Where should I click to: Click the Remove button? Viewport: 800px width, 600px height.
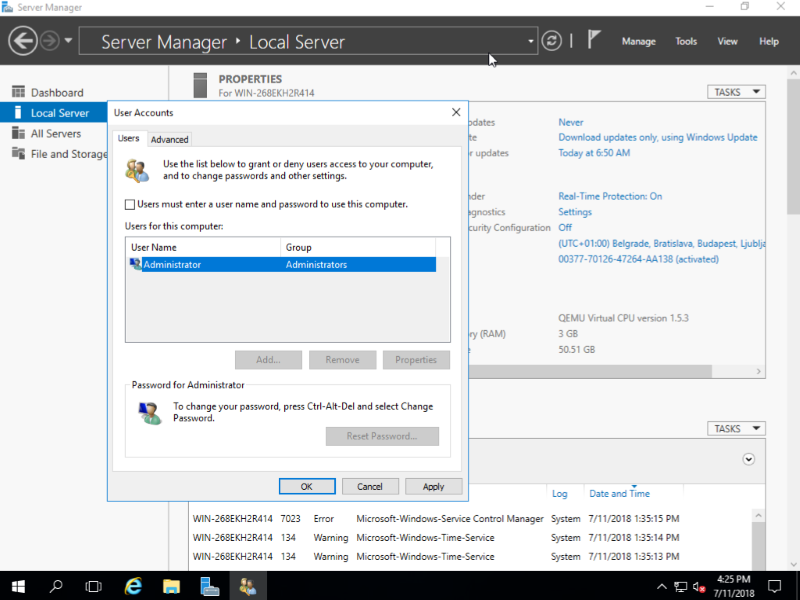point(342,360)
